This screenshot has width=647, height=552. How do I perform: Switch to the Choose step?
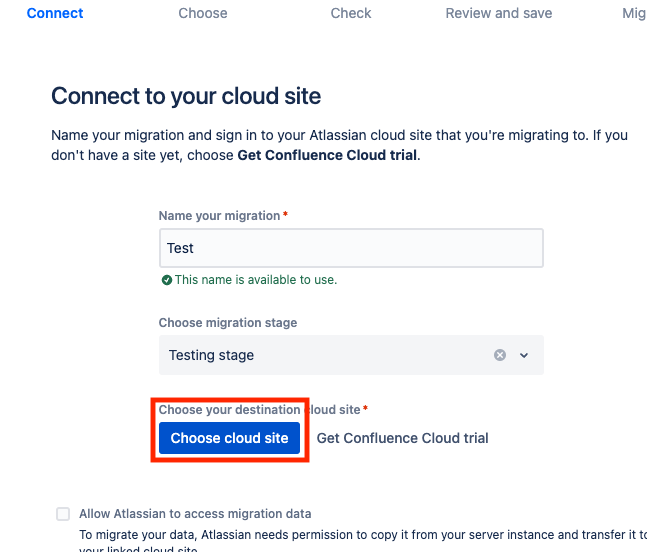203,13
